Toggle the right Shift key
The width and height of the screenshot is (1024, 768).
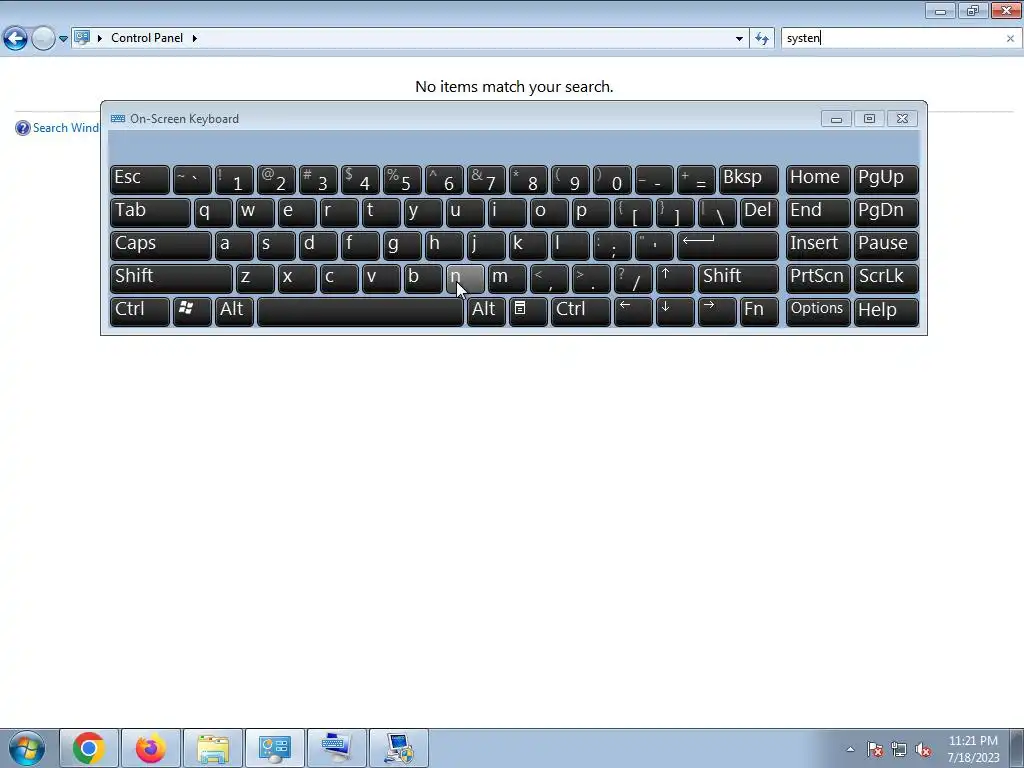pos(738,278)
